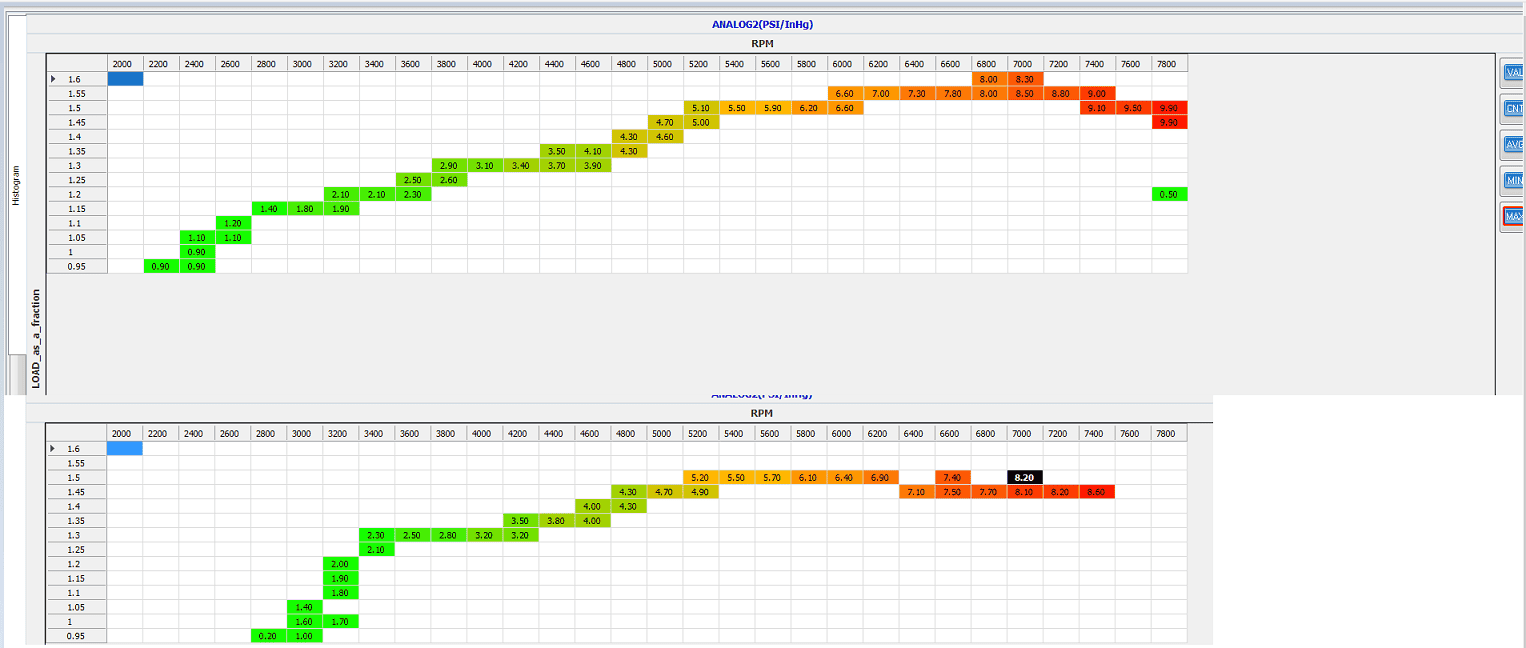
Task: Select the light-blue 1.6 / 2000 cell in lower table
Action: tap(125, 449)
